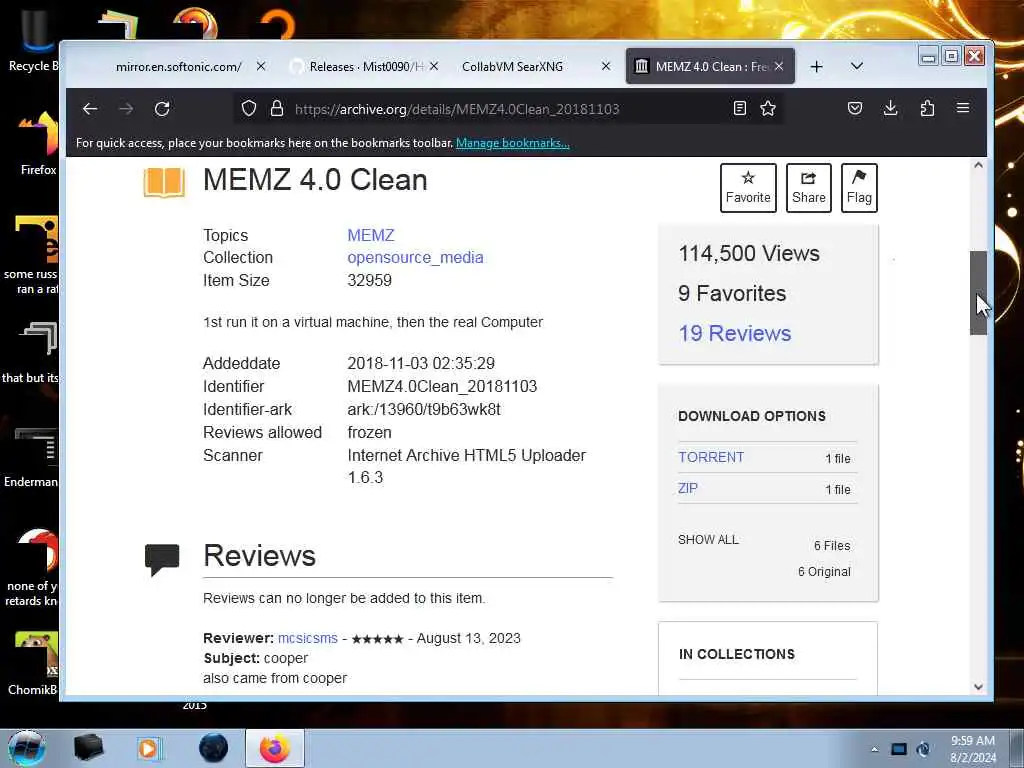
Task: Click SHOW ALL download files
Action: pyautogui.click(x=709, y=540)
